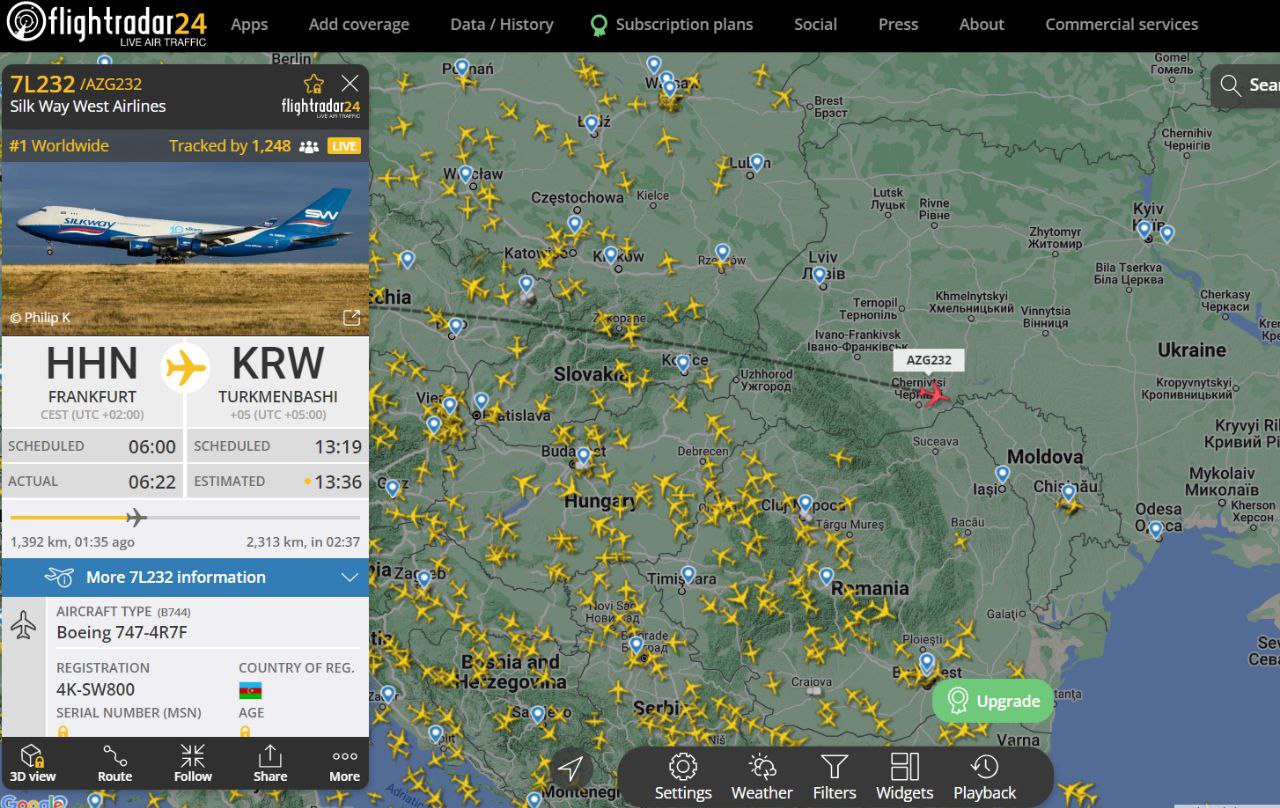
Task: Click the Follow aircraft icon
Action: coord(193,764)
